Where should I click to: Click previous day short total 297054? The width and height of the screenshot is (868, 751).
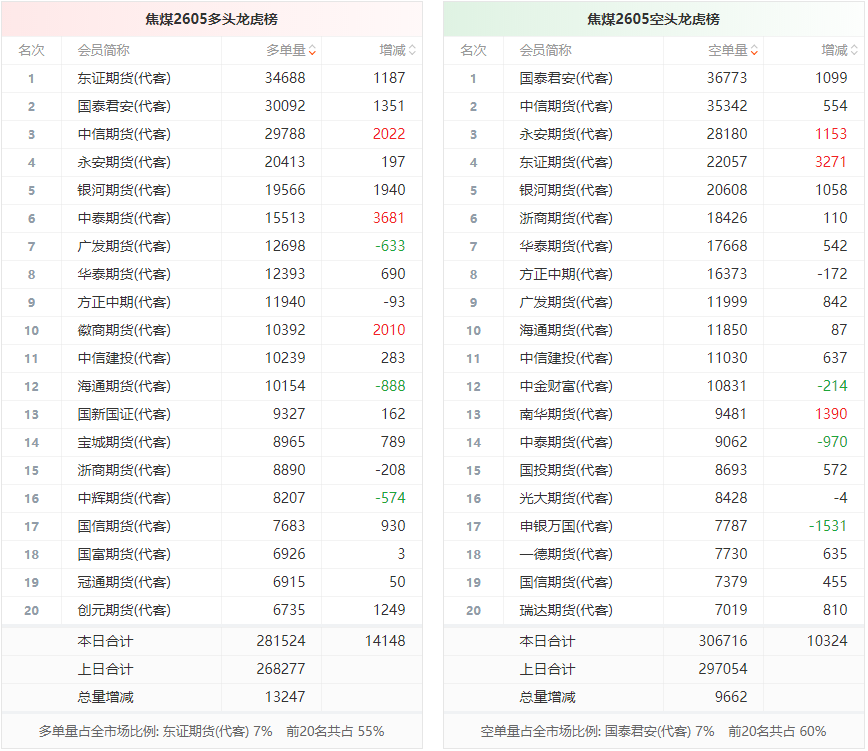click(723, 669)
